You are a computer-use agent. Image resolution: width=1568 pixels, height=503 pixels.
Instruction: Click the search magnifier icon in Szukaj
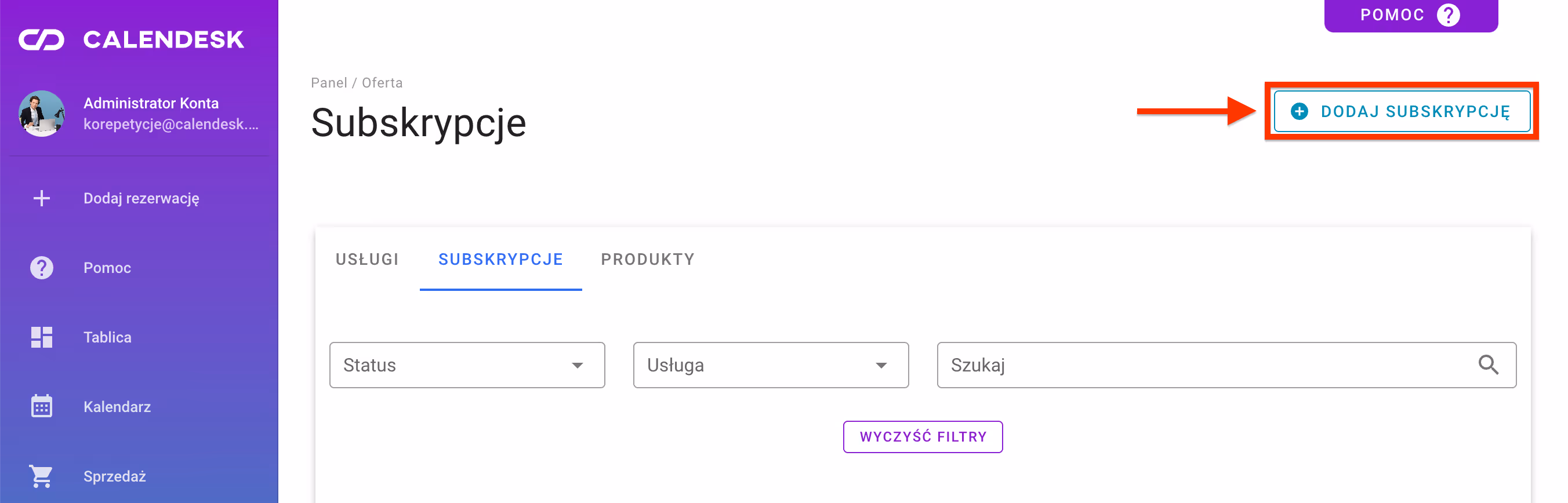pyautogui.click(x=1487, y=365)
